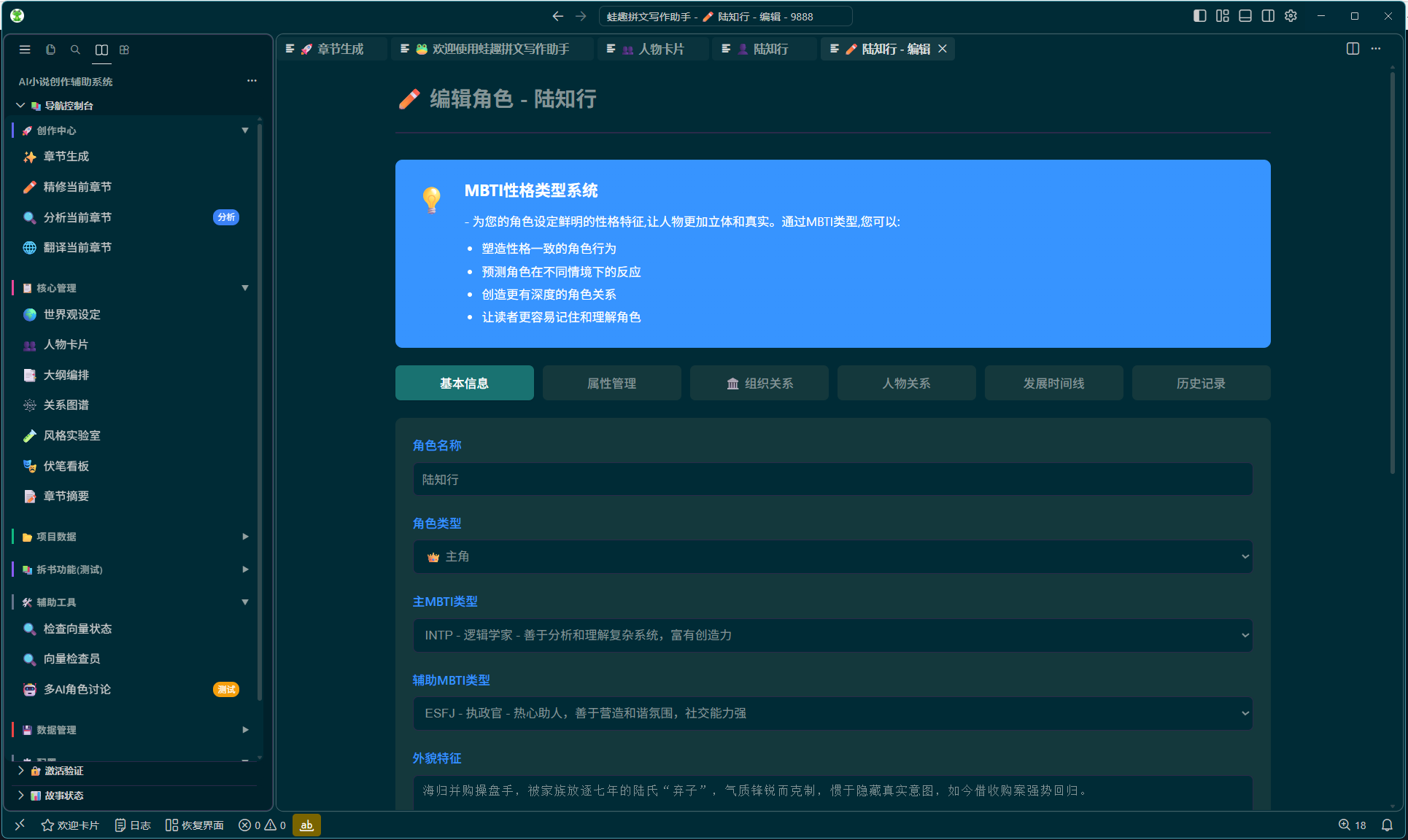Collapse the 创作中心 section
Screen dimensions: 1408x840
[135, 131]
